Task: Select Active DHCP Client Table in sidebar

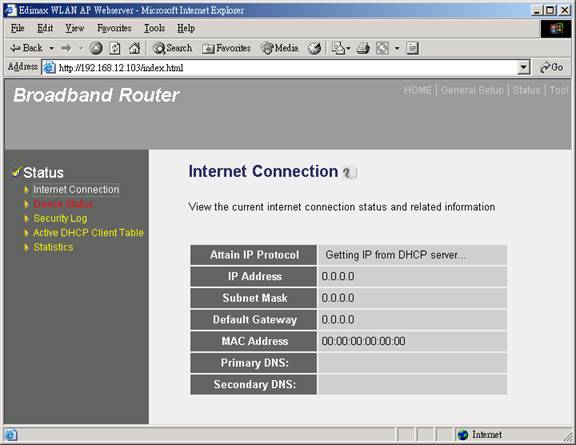Action: 89,233
